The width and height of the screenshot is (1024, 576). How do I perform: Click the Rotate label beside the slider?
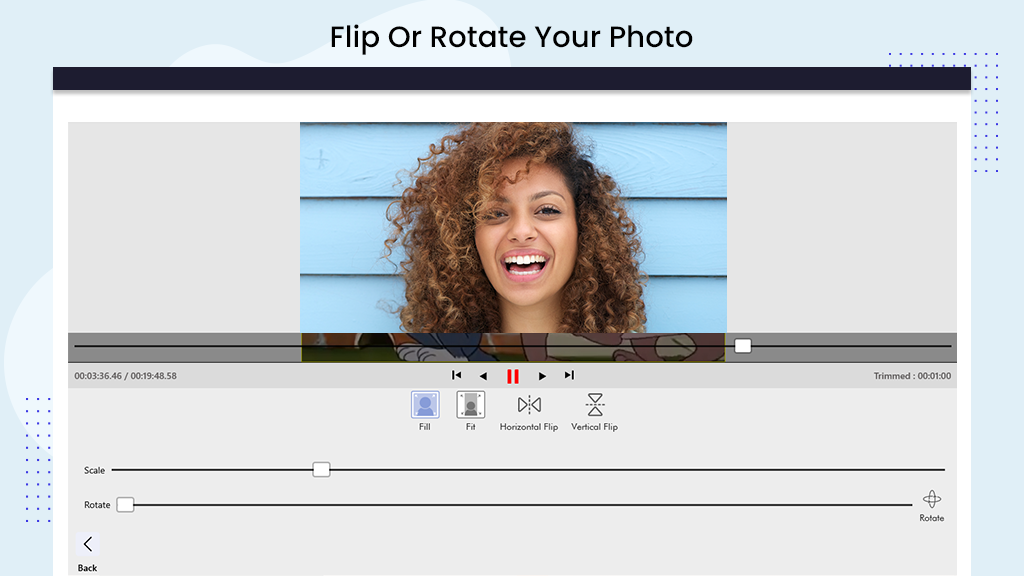97,505
